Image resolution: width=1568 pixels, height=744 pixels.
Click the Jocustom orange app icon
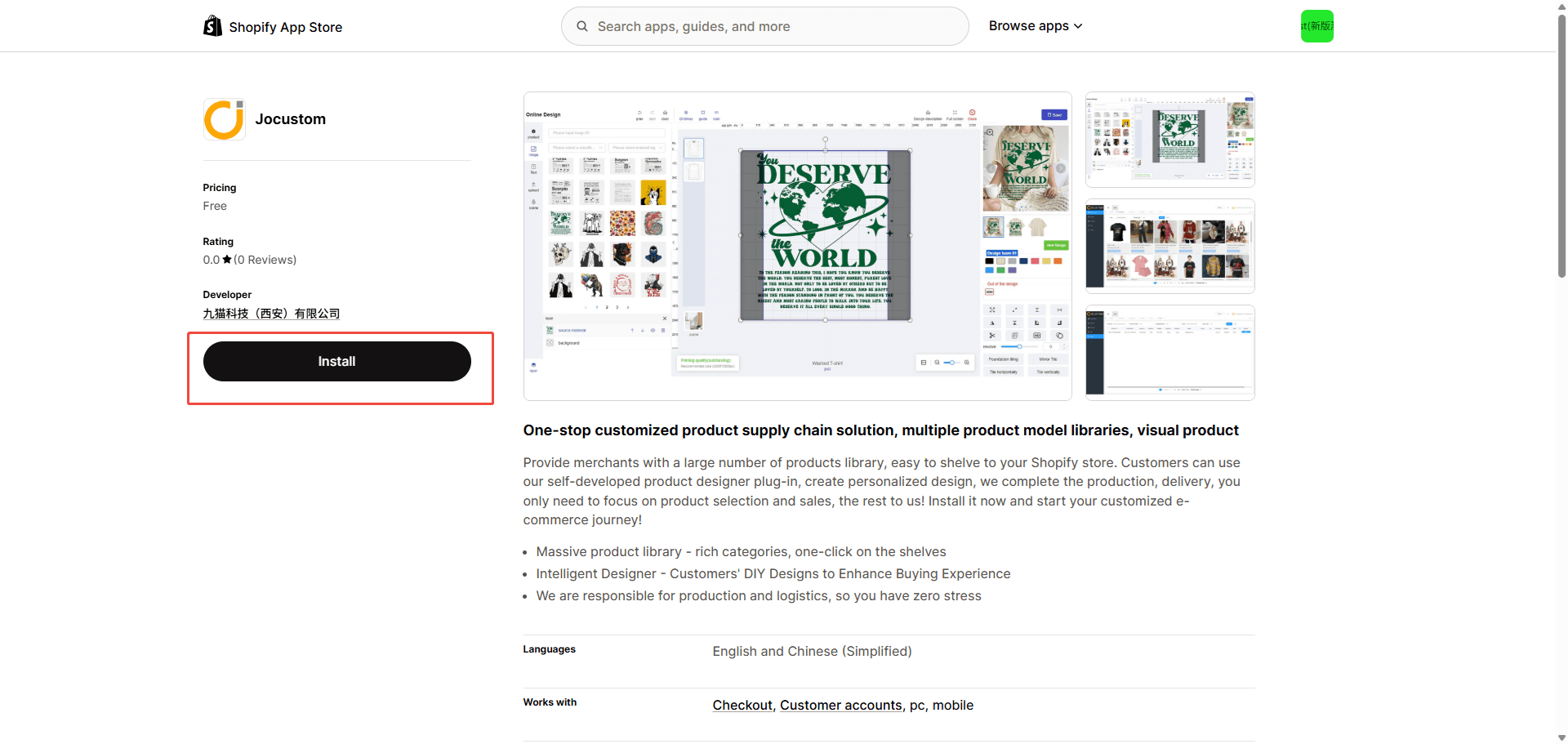[224, 119]
